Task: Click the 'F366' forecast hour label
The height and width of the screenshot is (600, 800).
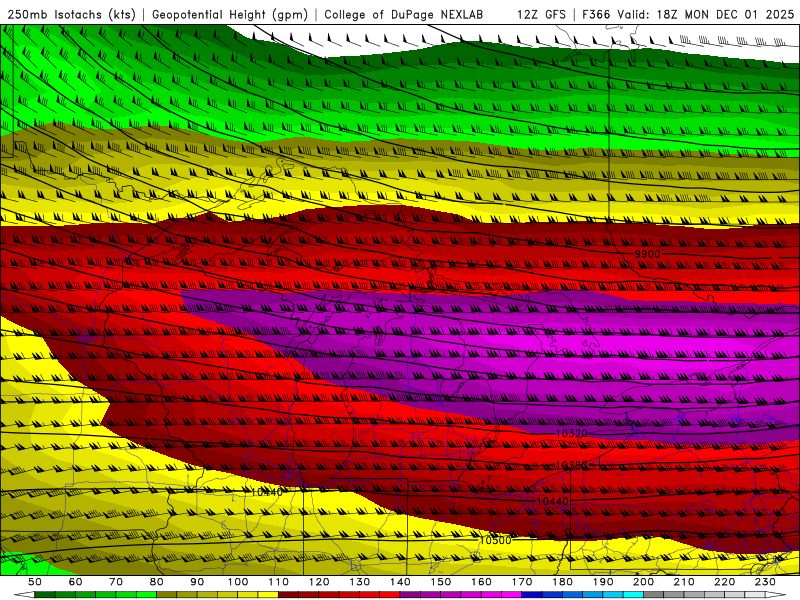Action: [x=596, y=14]
